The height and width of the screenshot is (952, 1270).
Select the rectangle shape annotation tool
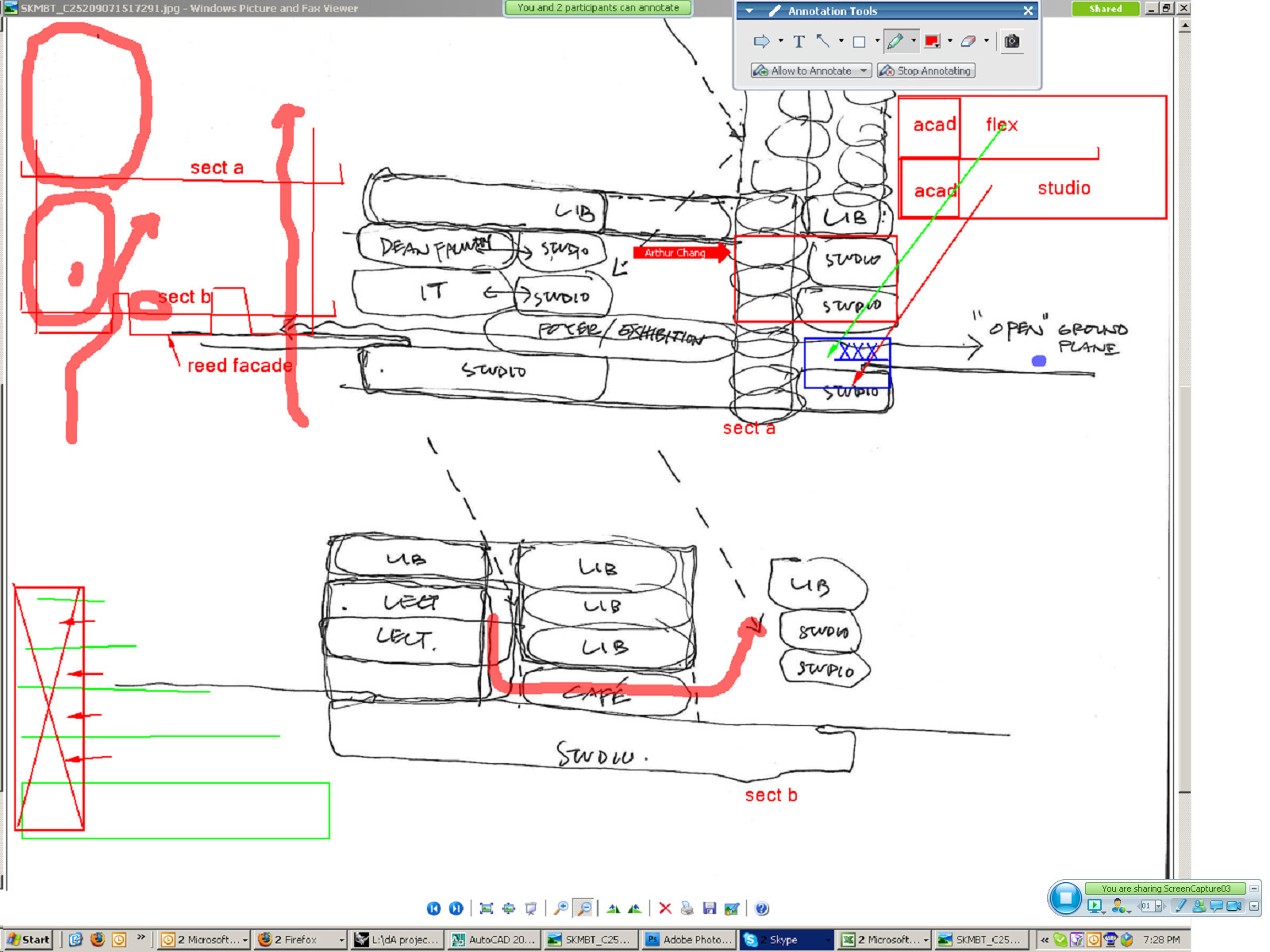(859, 41)
